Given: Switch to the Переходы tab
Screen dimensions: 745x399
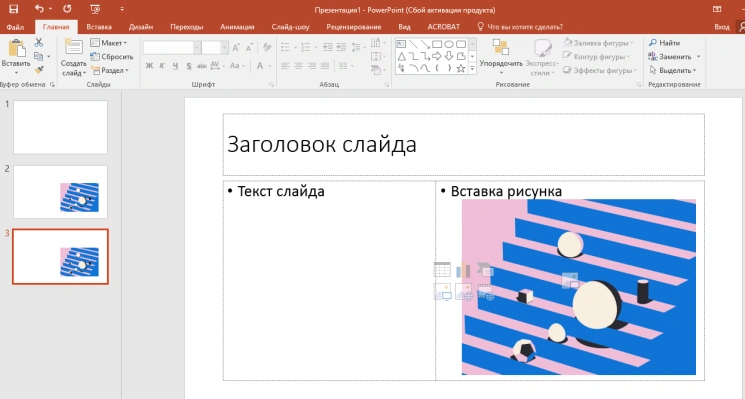Looking at the screenshot, I should click(x=187, y=27).
